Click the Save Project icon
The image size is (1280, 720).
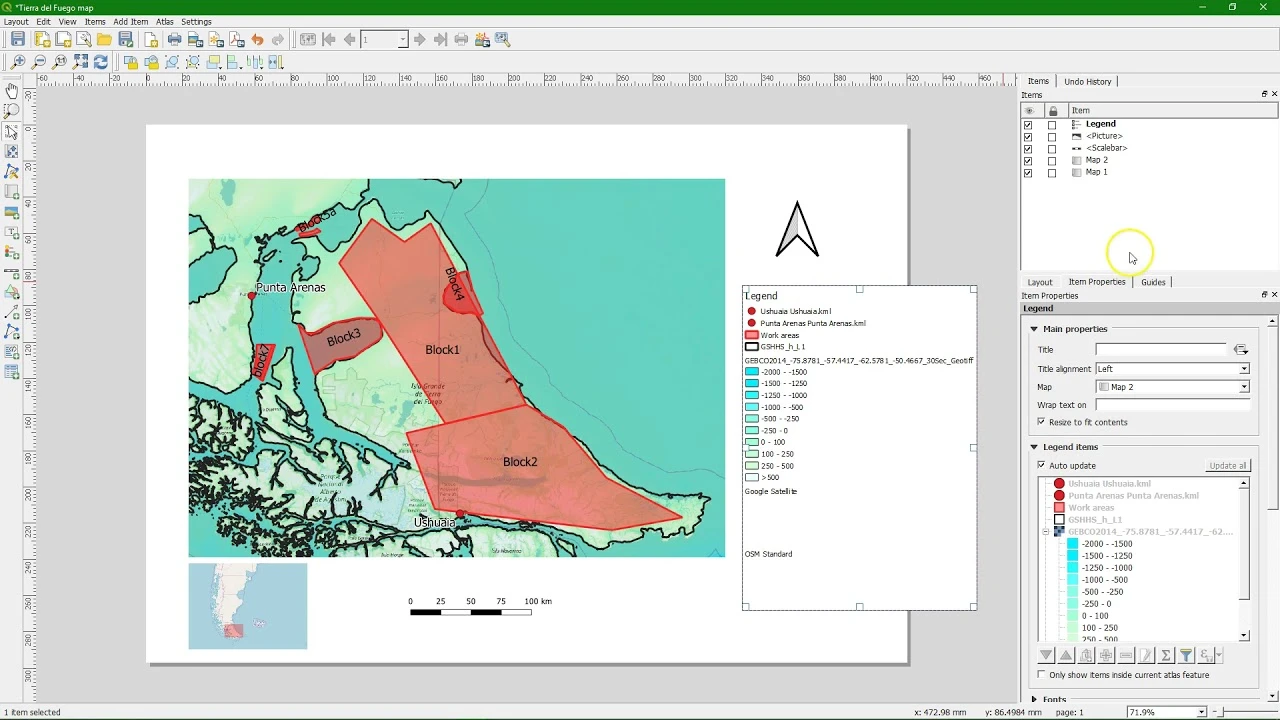[x=18, y=40]
